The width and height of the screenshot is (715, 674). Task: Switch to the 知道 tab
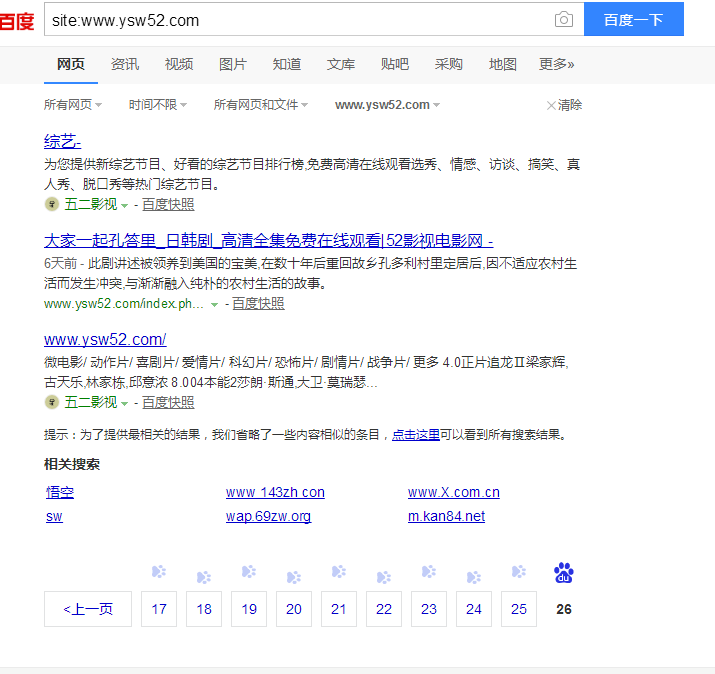click(287, 64)
